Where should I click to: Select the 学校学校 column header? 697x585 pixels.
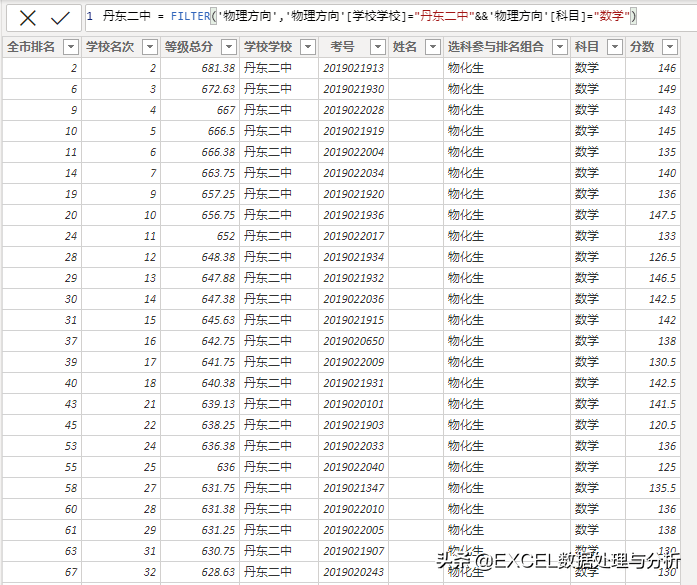point(268,47)
